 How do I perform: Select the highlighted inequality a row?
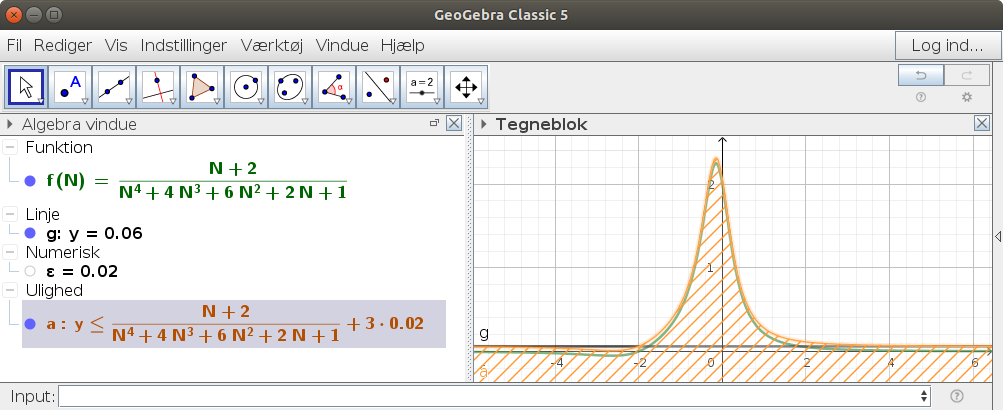point(234,324)
